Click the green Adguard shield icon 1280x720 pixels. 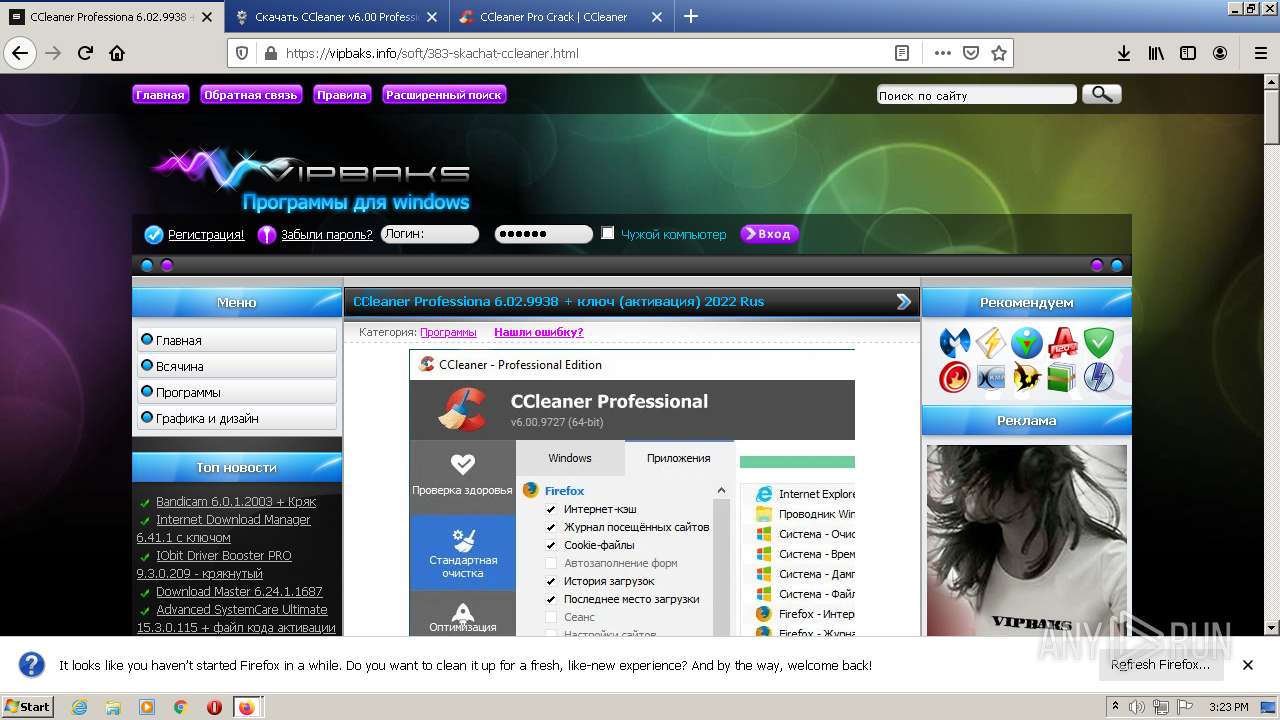point(1099,343)
